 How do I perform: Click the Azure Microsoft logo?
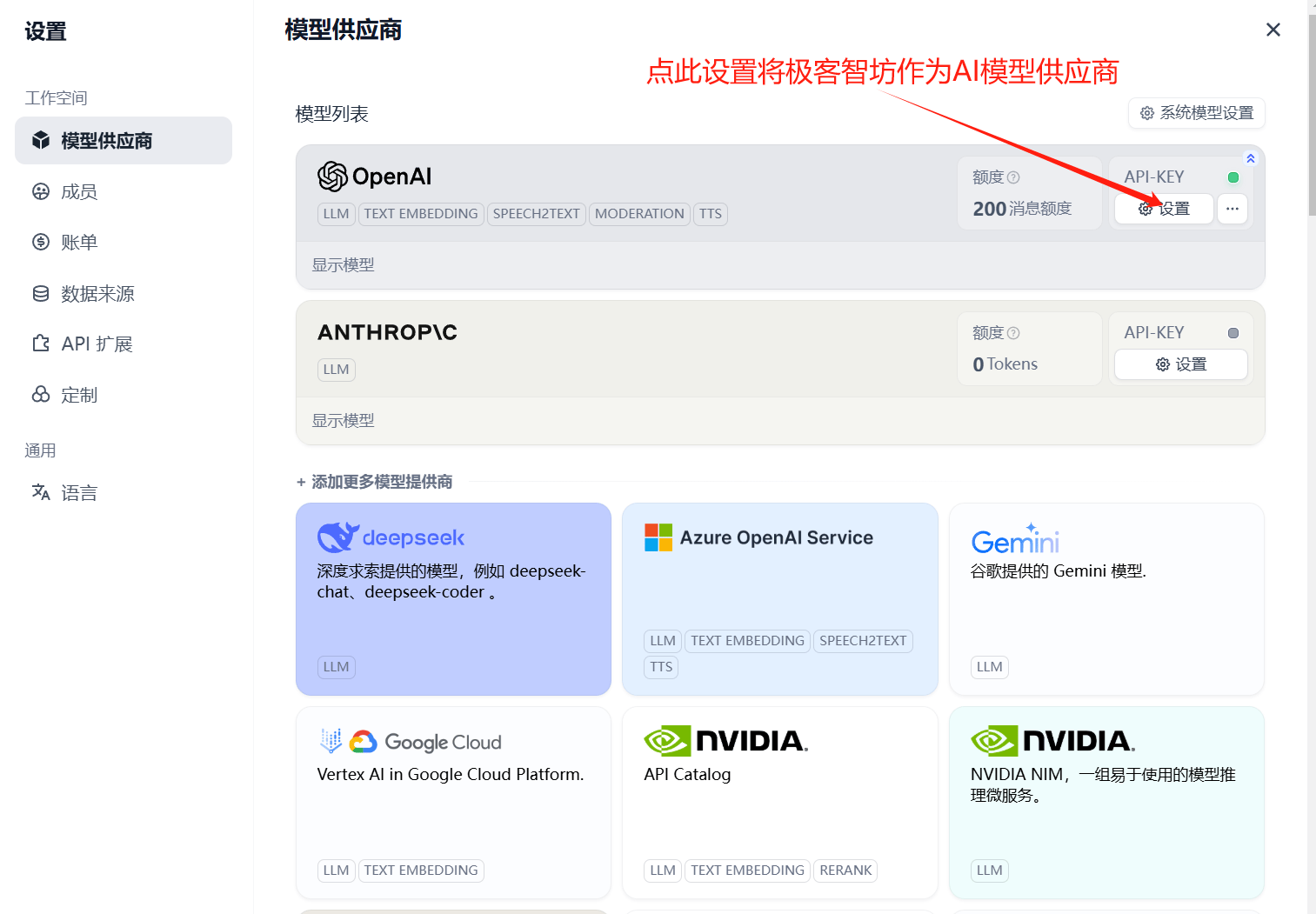click(658, 537)
